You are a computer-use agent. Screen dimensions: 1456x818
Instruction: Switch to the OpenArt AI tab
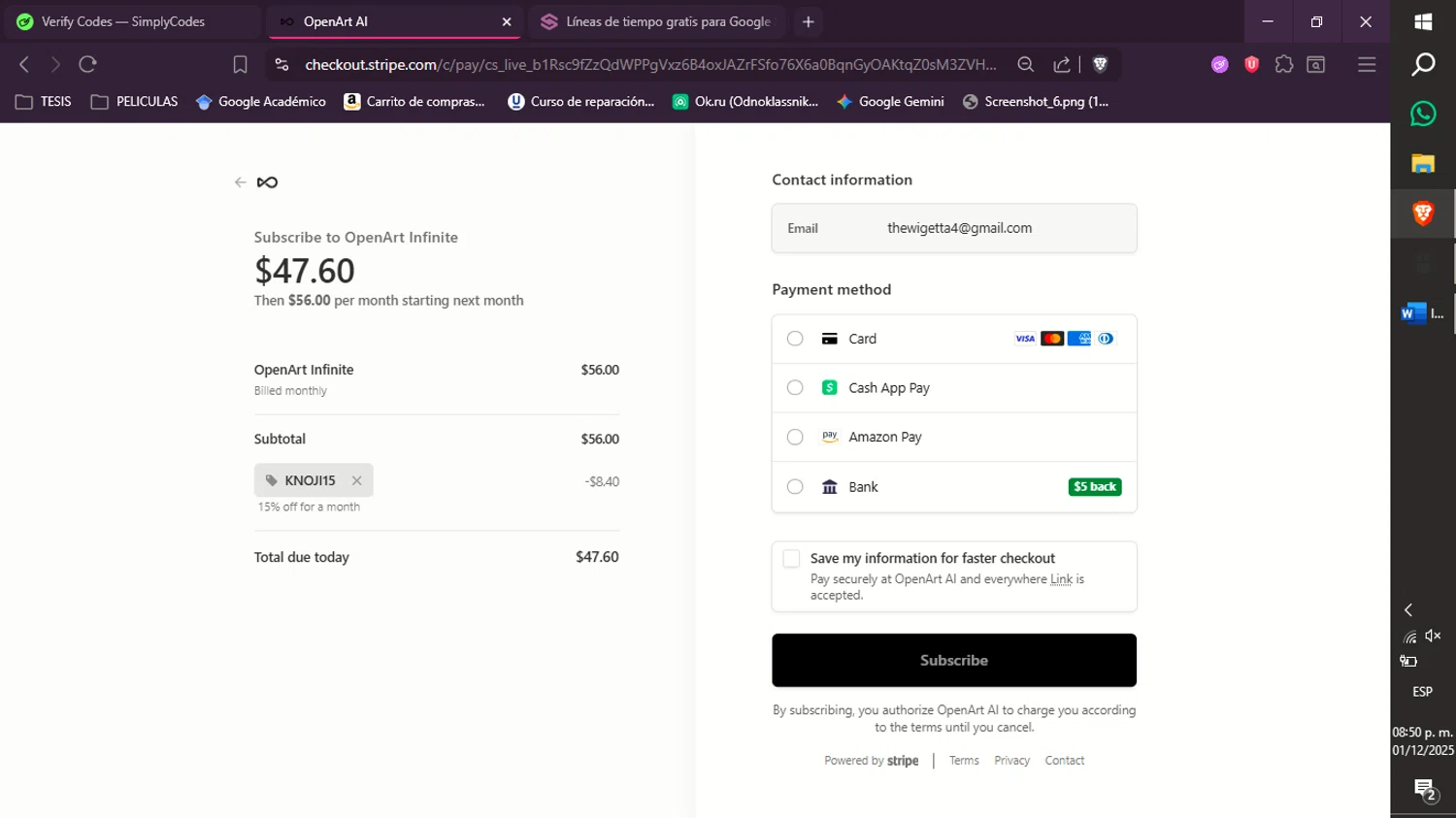[394, 21]
